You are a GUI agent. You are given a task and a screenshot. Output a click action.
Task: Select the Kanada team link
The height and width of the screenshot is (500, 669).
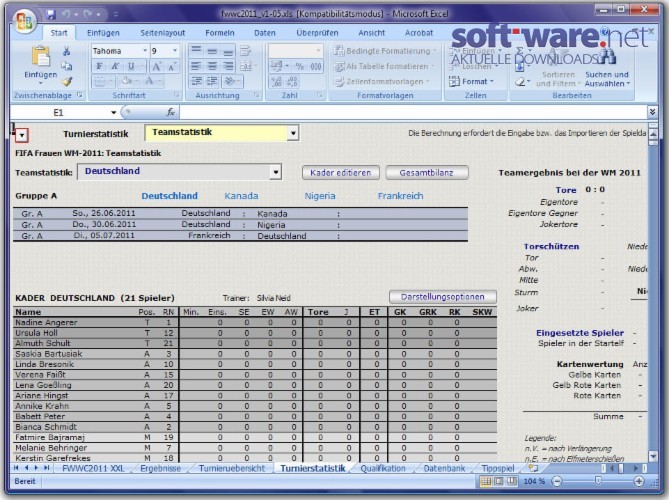click(x=241, y=196)
